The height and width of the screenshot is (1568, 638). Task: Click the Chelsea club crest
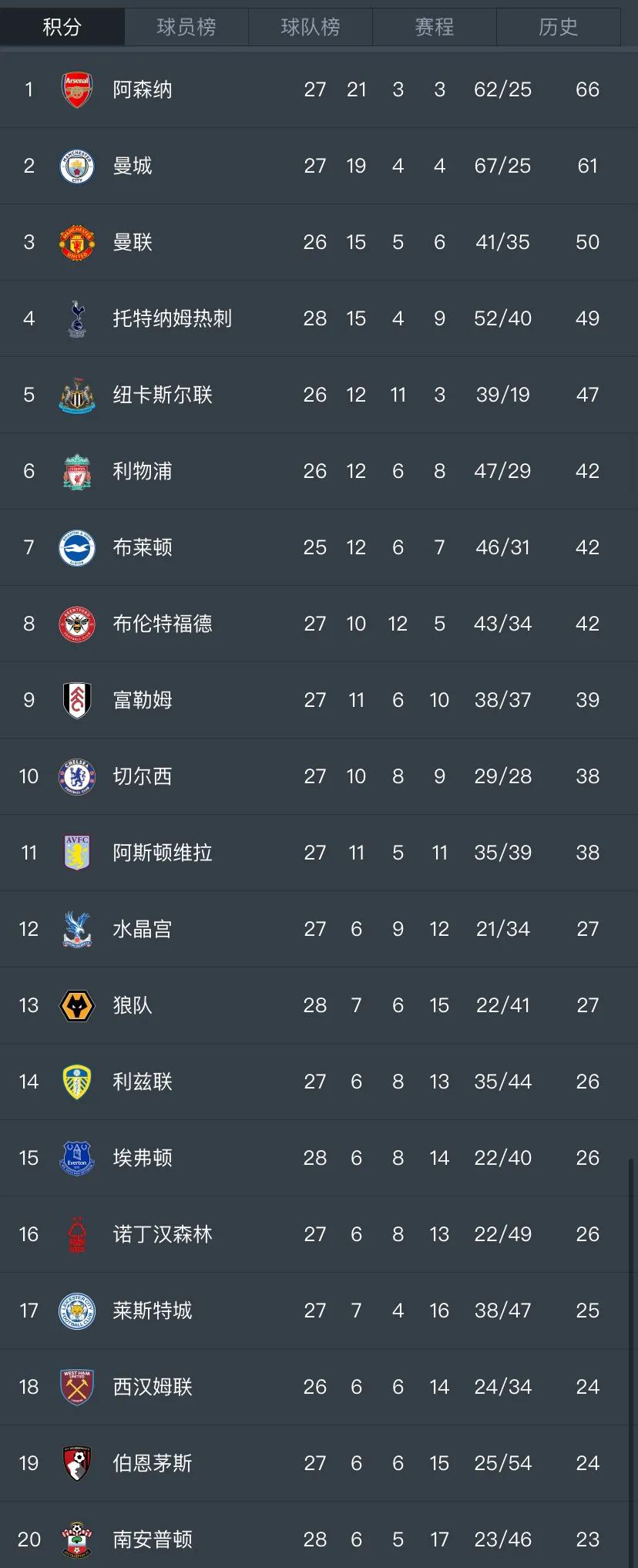[x=77, y=776]
